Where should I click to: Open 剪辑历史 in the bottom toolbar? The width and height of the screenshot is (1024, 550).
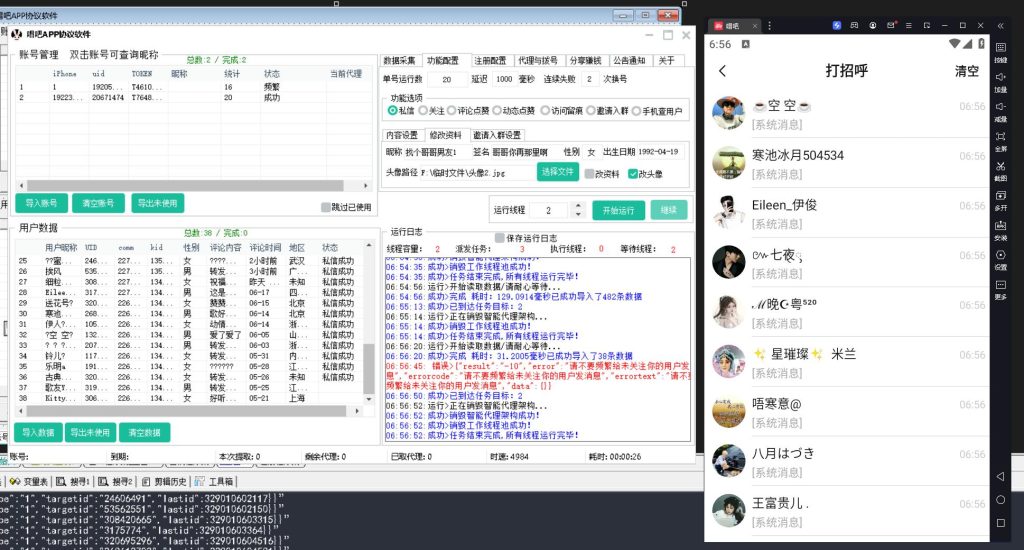(x=164, y=481)
